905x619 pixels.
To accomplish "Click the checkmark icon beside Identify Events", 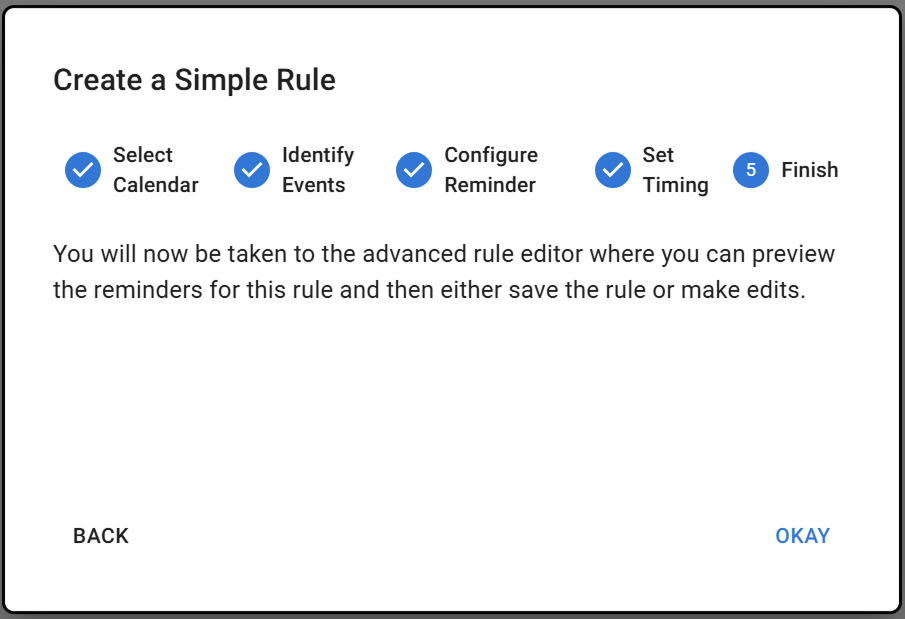I will click(x=252, y=170).
